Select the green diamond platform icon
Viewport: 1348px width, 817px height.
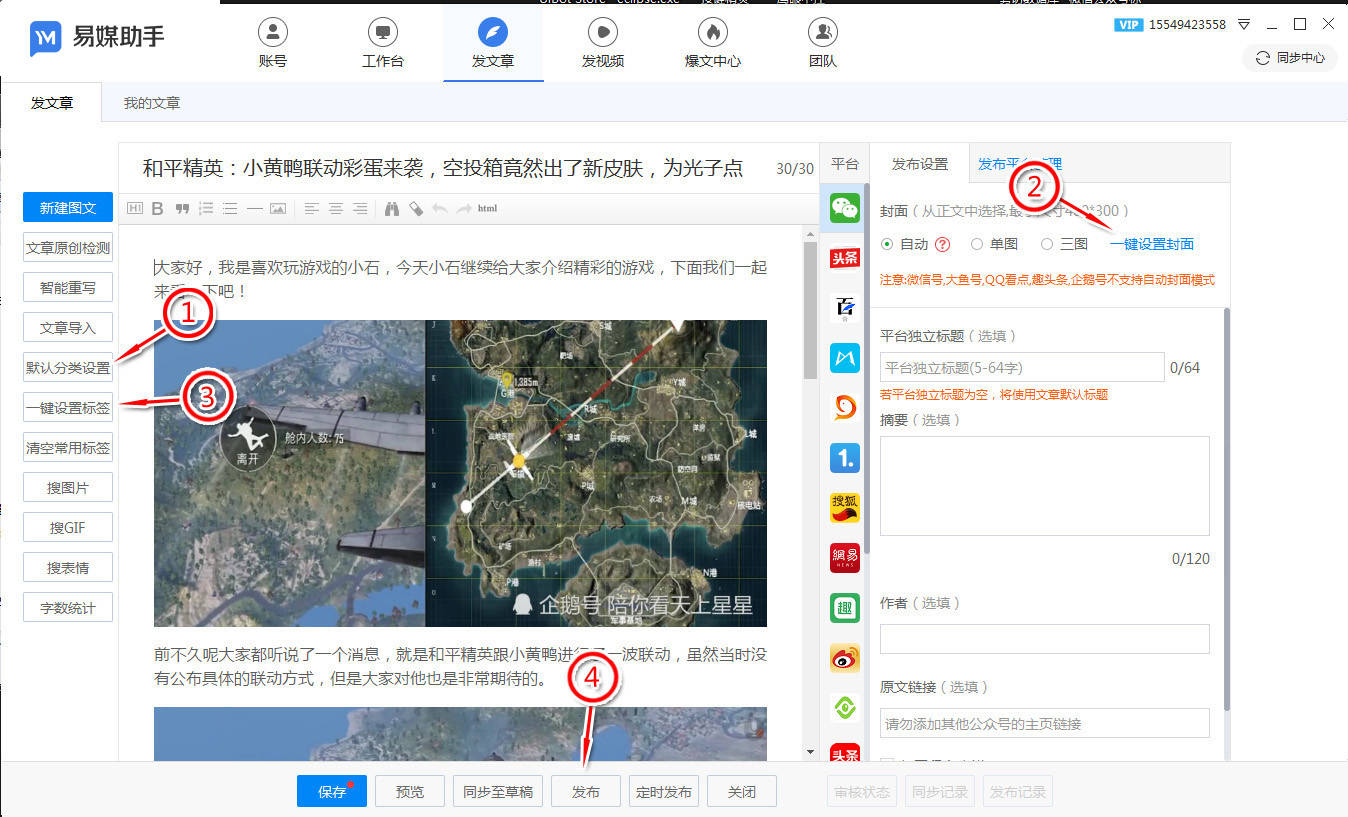(x=845, y=708)
